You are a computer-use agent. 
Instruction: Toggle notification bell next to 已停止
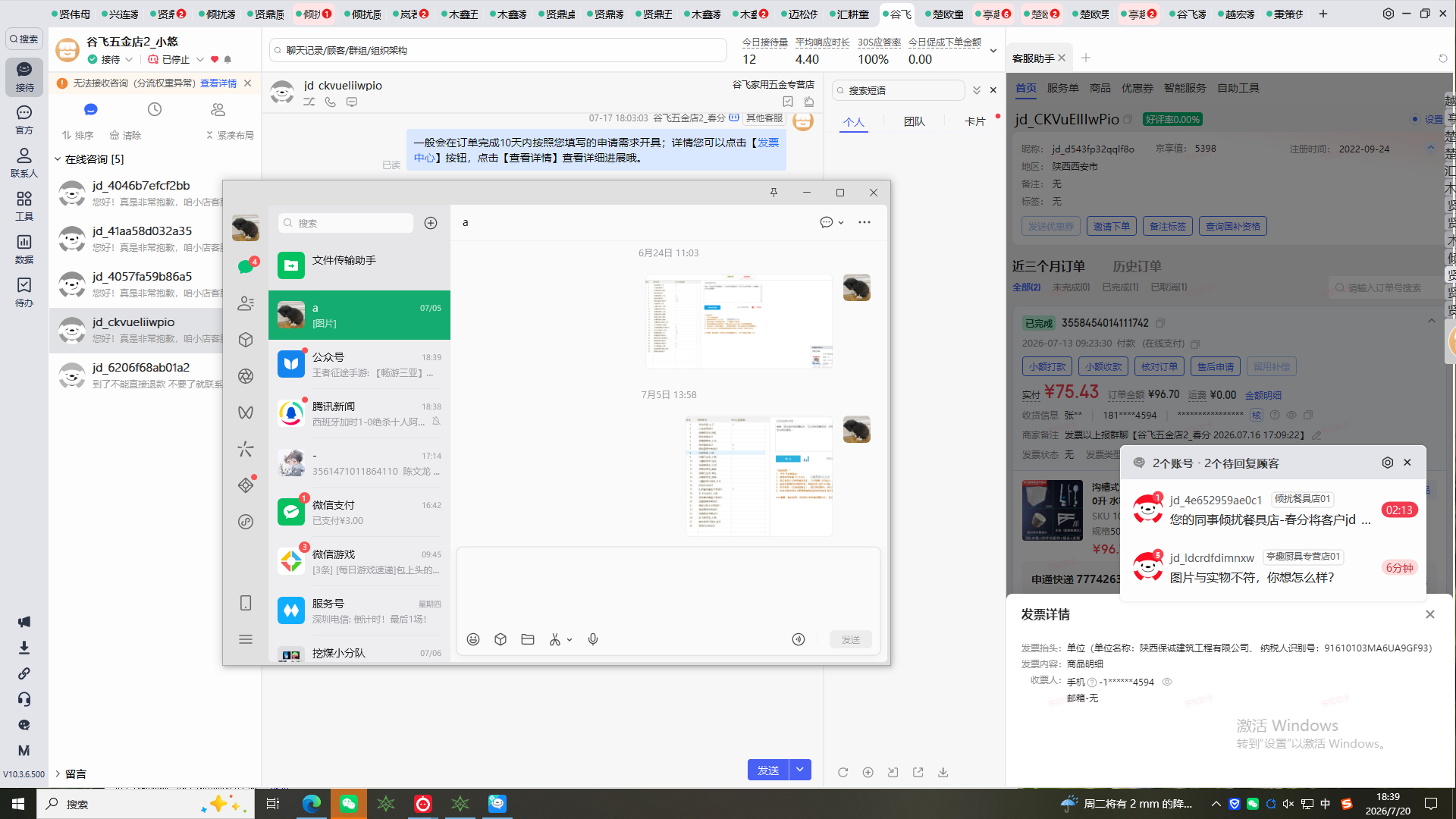point(227,59)
